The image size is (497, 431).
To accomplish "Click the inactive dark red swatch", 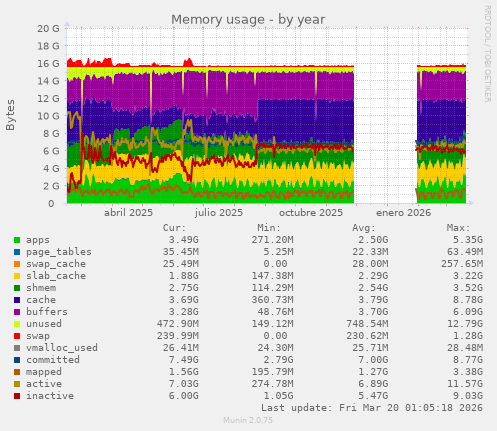I will (x=17, y=396).
